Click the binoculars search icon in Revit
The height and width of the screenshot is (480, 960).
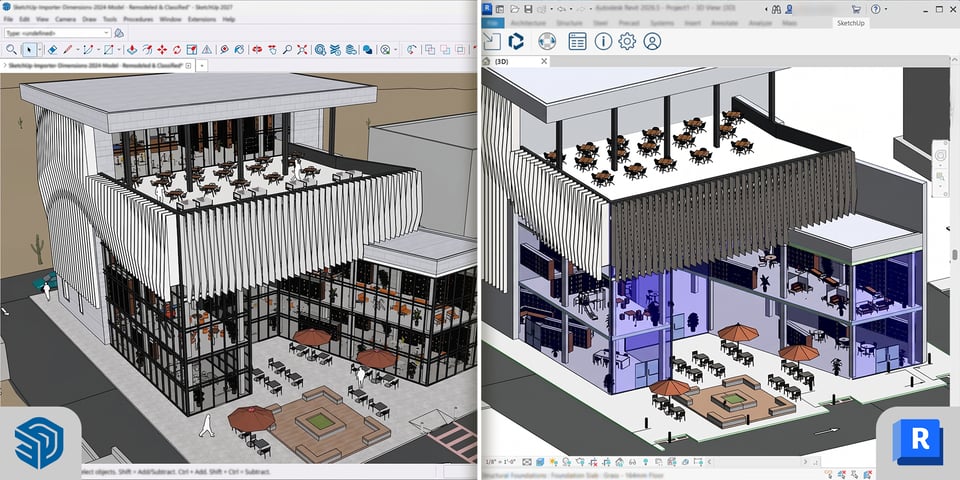[776, 9]
